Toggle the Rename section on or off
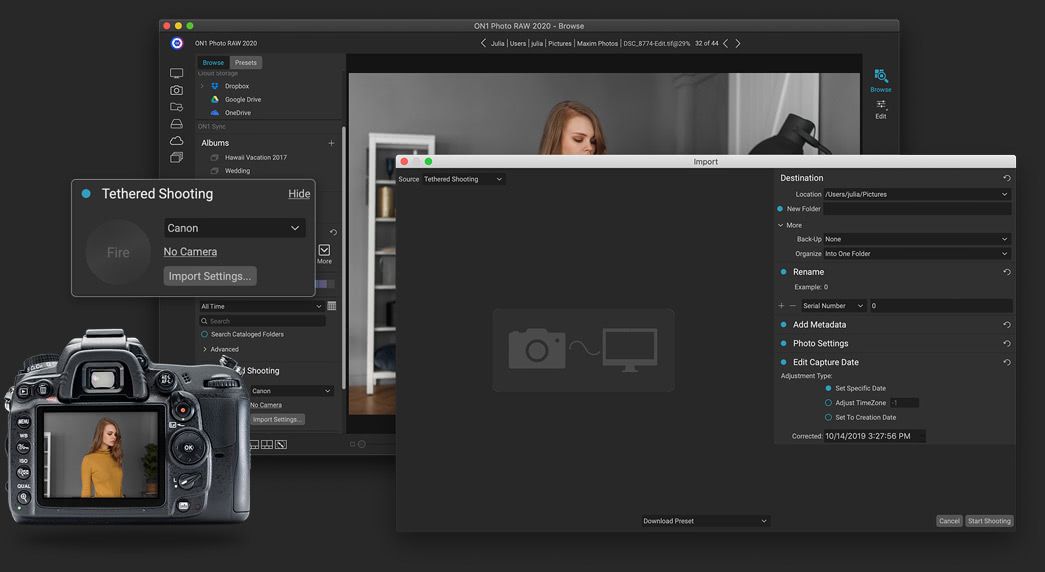 click(784, 272)
